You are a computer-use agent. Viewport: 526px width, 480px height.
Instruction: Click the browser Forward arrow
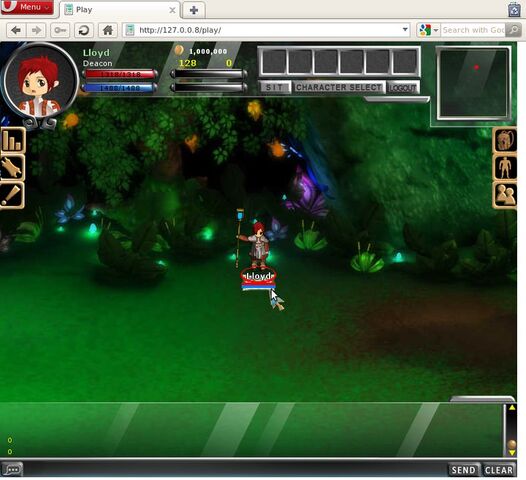pyautogui.click(x=36, y=30)
